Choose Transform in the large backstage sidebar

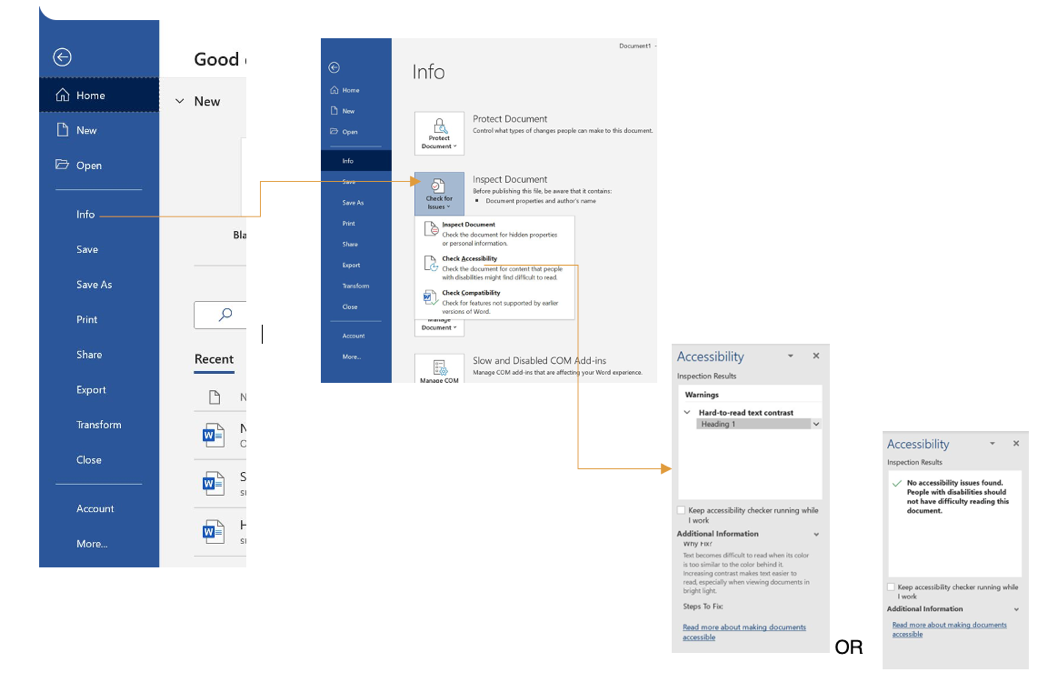coord(99,425)
